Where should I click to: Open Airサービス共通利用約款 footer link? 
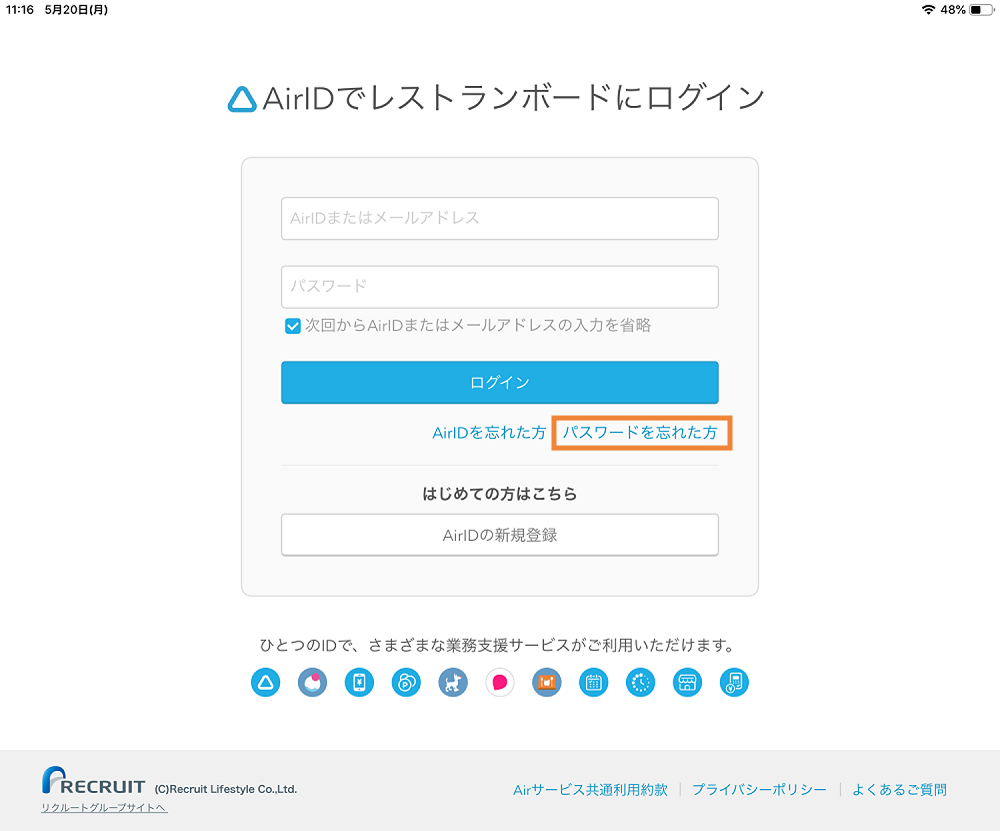pyautogui.click(x=591, y=790)
